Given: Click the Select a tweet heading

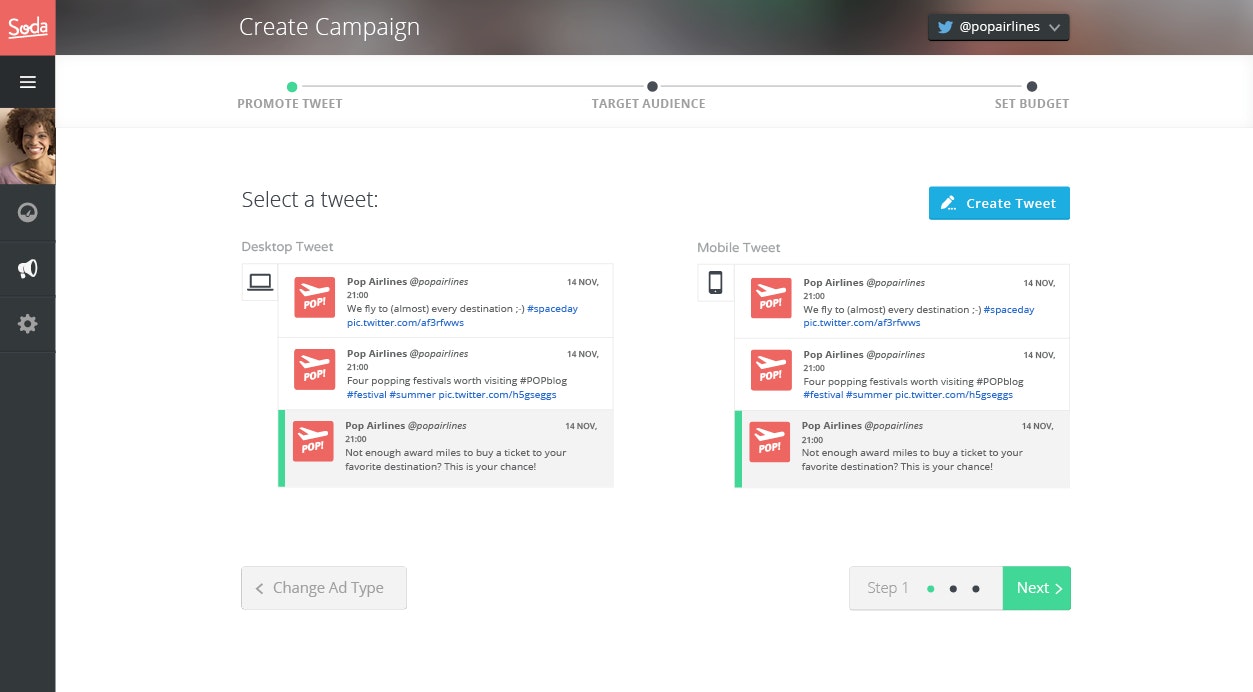Looking at the screenshot, I should tap(310, 199).
